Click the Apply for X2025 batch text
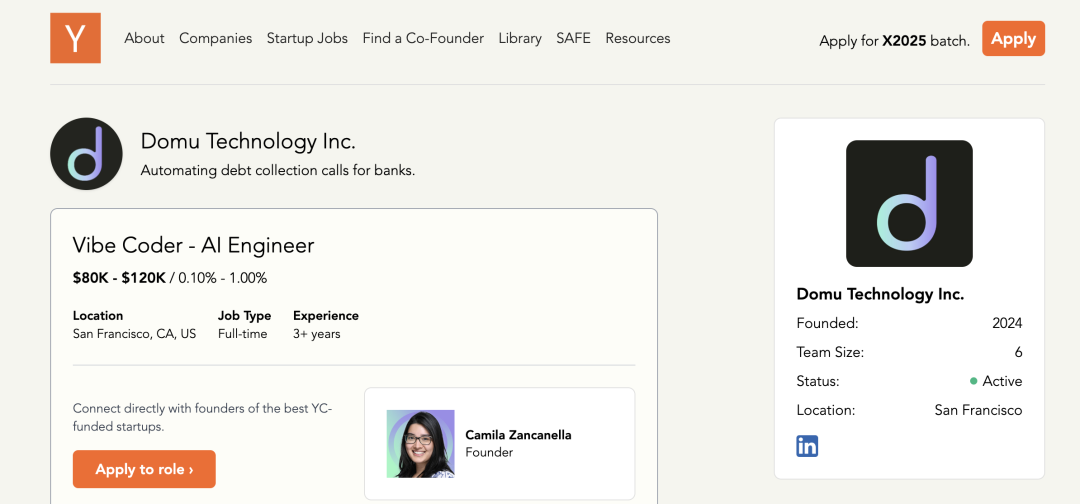Screen dimensions: 1080x504 (x=894, y=41)
